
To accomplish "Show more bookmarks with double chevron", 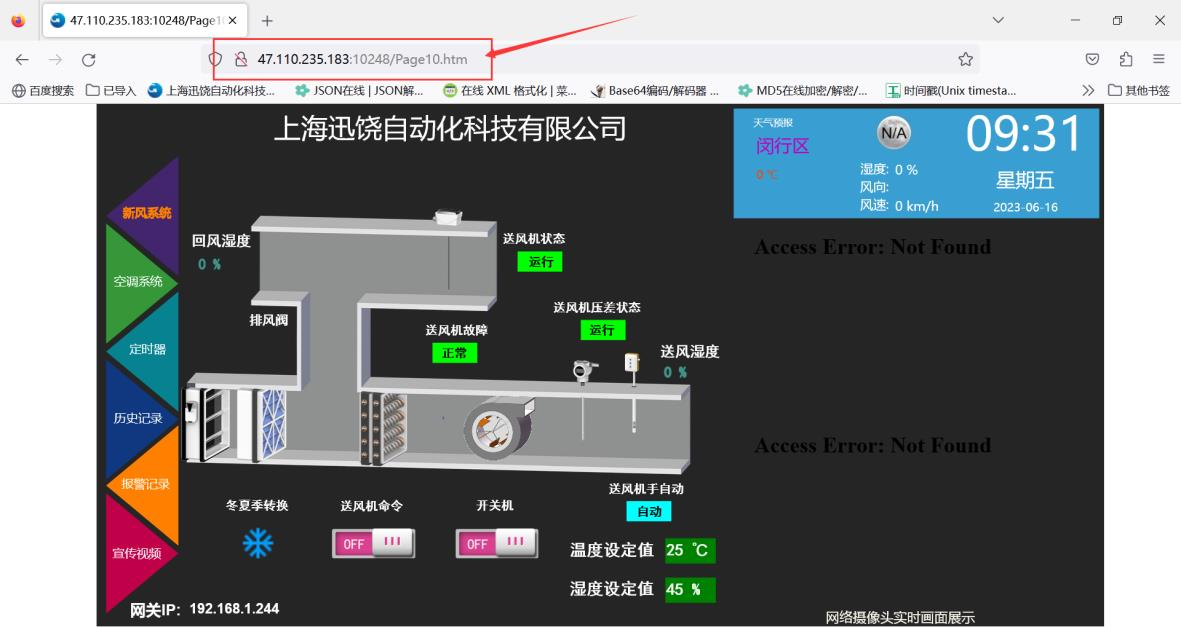I will 1088,90.
